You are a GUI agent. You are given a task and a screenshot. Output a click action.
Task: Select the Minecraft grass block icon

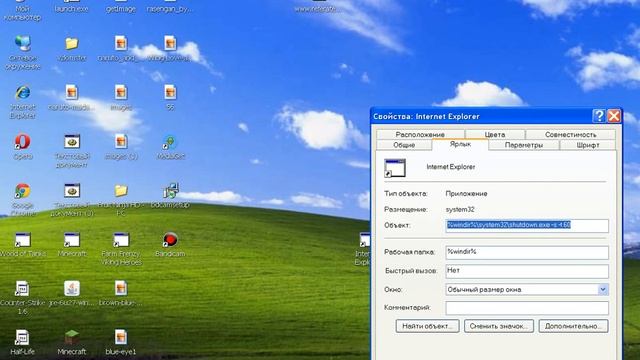click(x=71, y=338)
